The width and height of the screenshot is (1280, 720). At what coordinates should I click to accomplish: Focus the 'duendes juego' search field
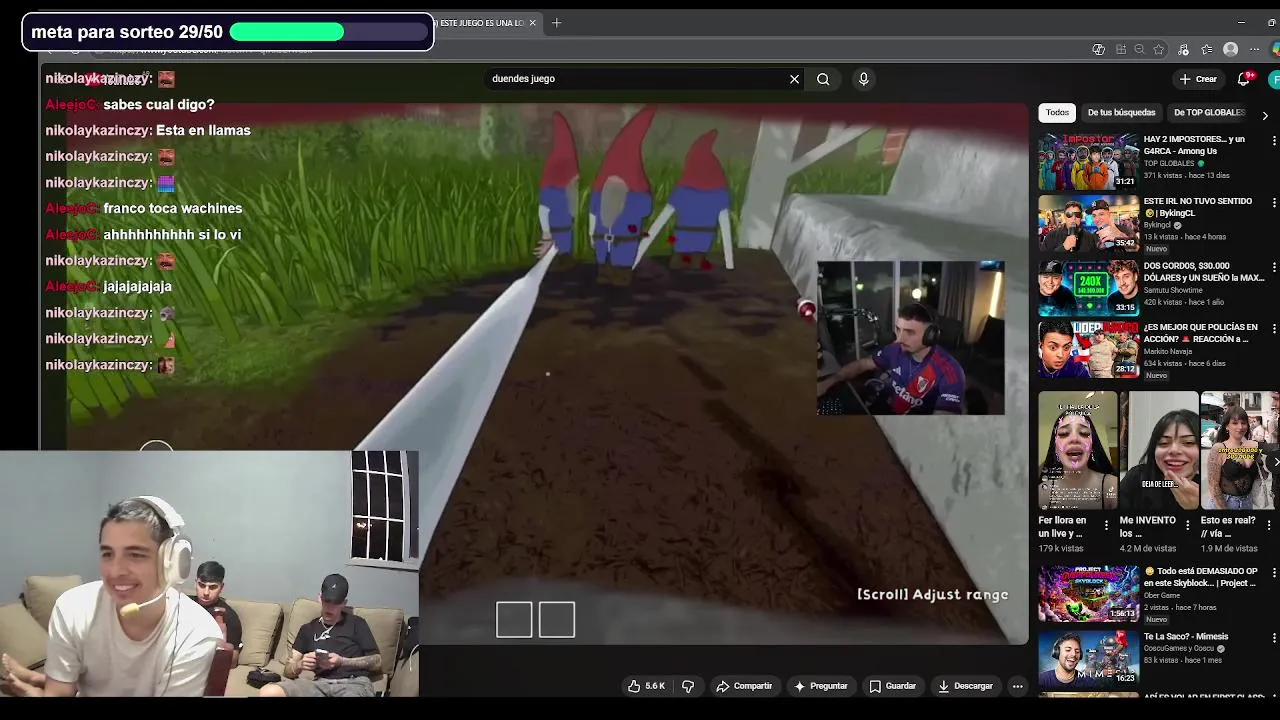tap(635, 79)
